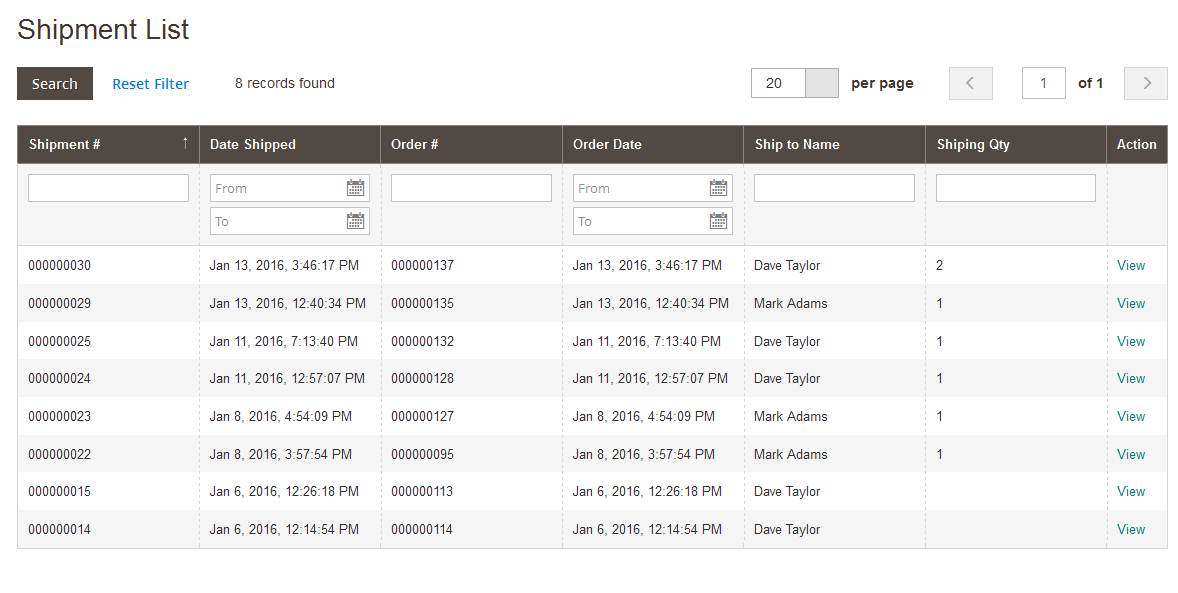Open calendar for Date Shipped From field
1178x593 pixels.
pyautogui.click(x=355, y=188)
